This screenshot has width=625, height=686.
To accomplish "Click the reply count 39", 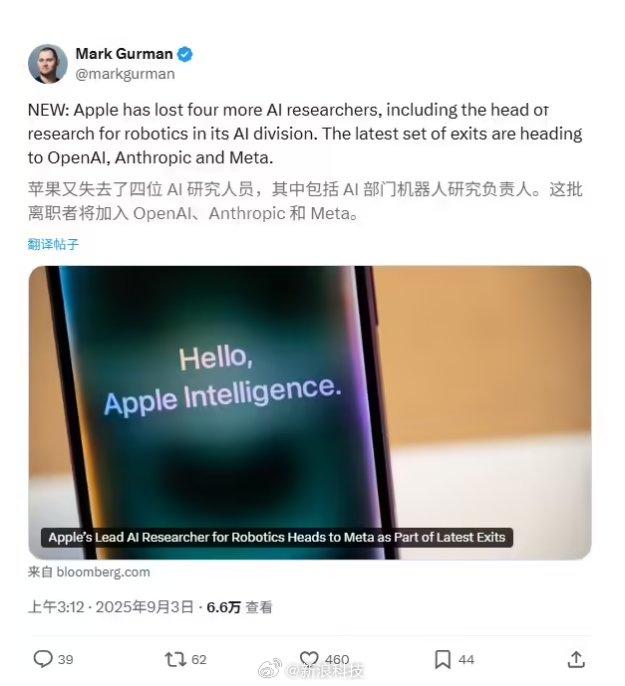I will 66,660.
